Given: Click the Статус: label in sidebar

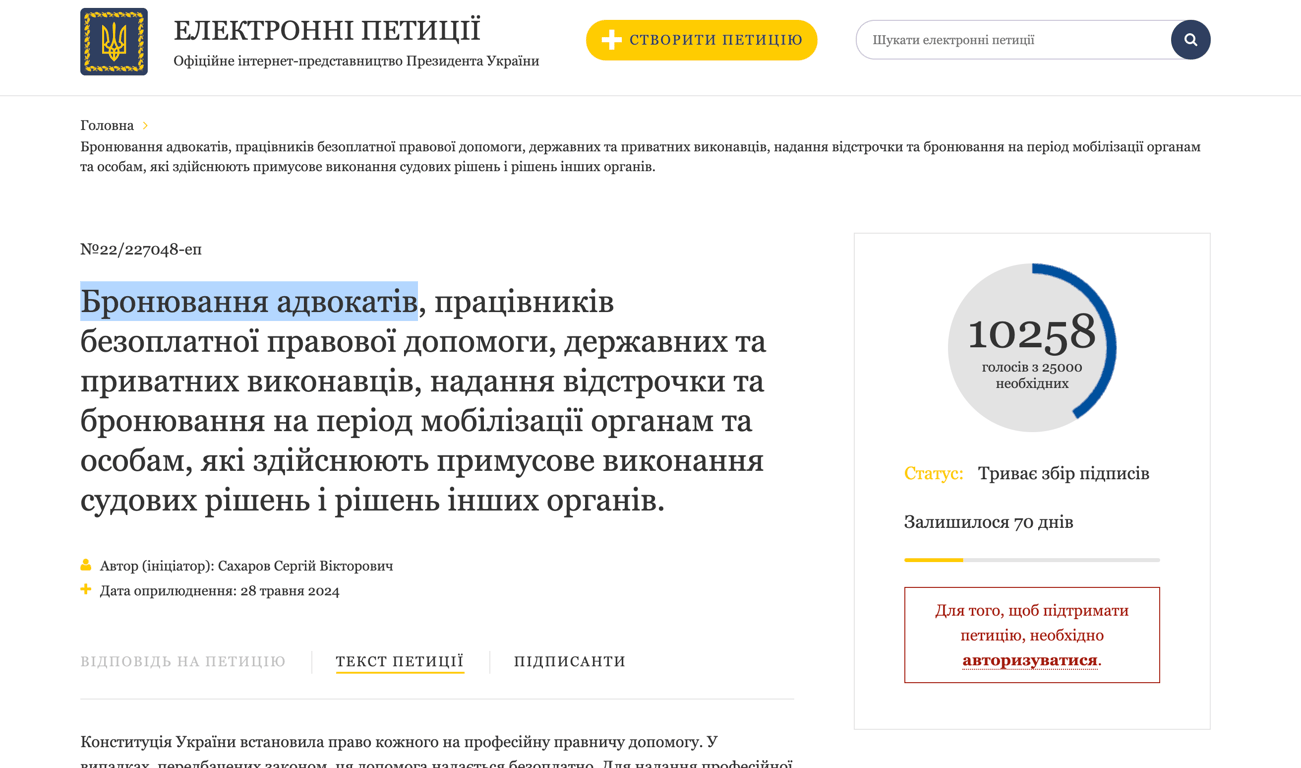Looking at the screenshot, I should click(x=934, y=473).
